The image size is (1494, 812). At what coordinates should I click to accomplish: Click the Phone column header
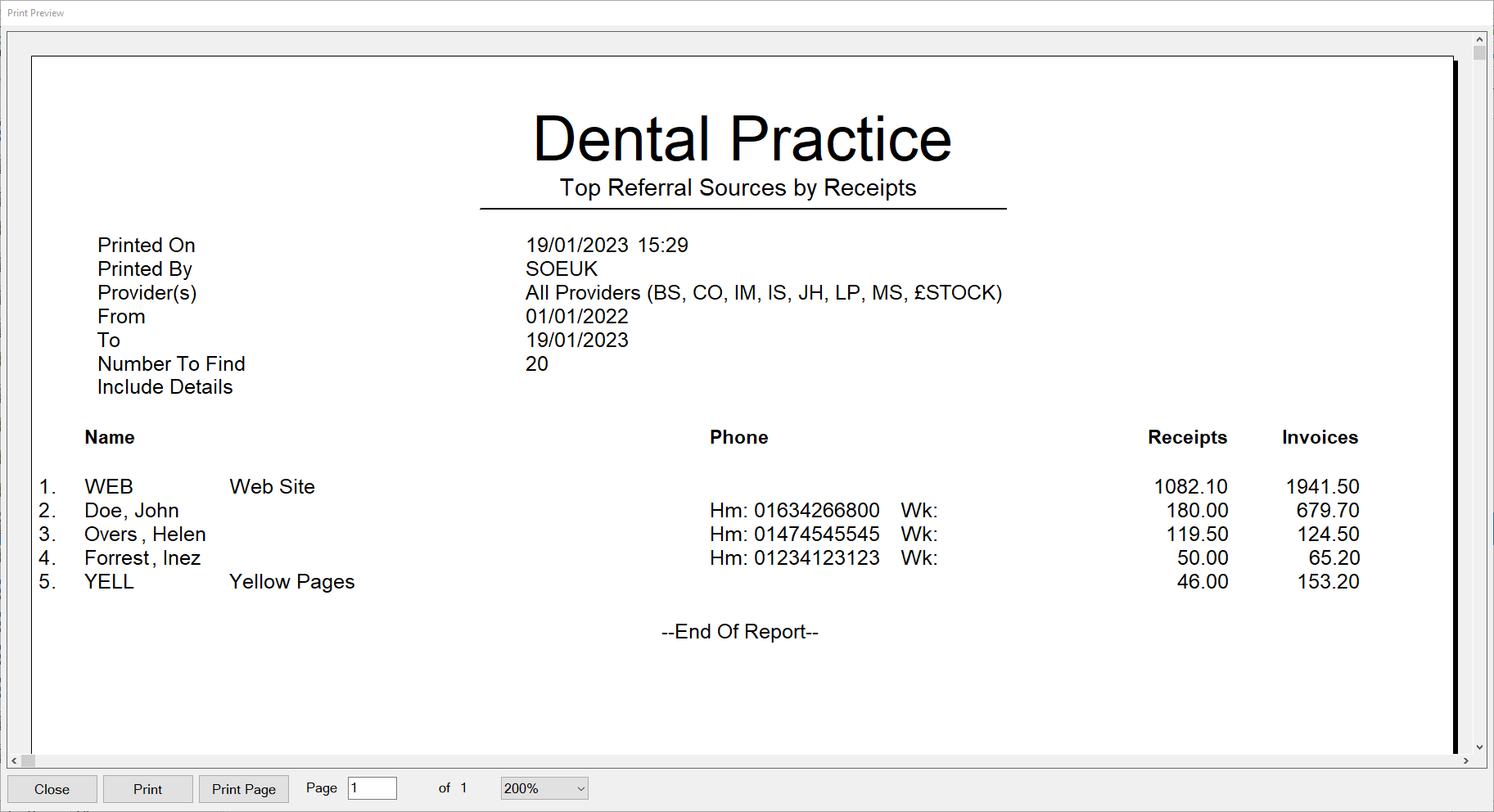[x=739, y=437]
